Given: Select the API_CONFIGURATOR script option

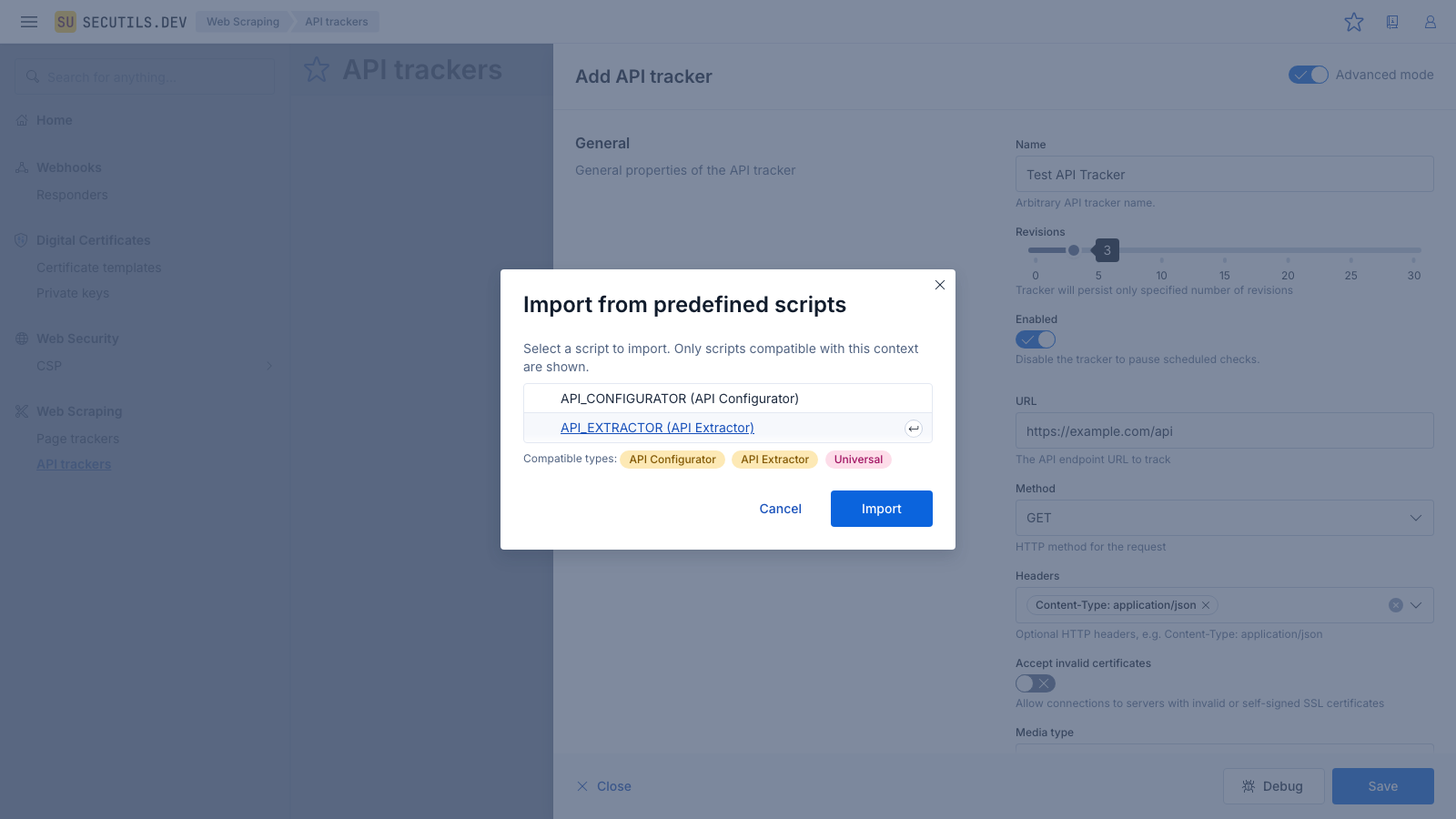Looking at the screenshot, I should coord(680,399).
